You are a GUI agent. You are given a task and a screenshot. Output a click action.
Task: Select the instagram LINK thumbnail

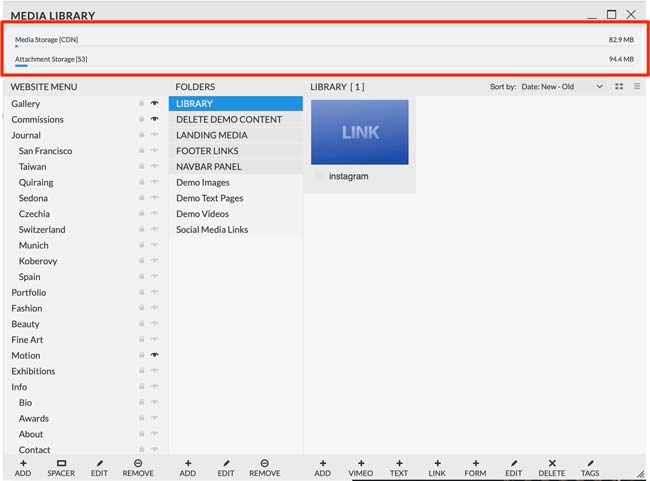(x=359, y=132)
